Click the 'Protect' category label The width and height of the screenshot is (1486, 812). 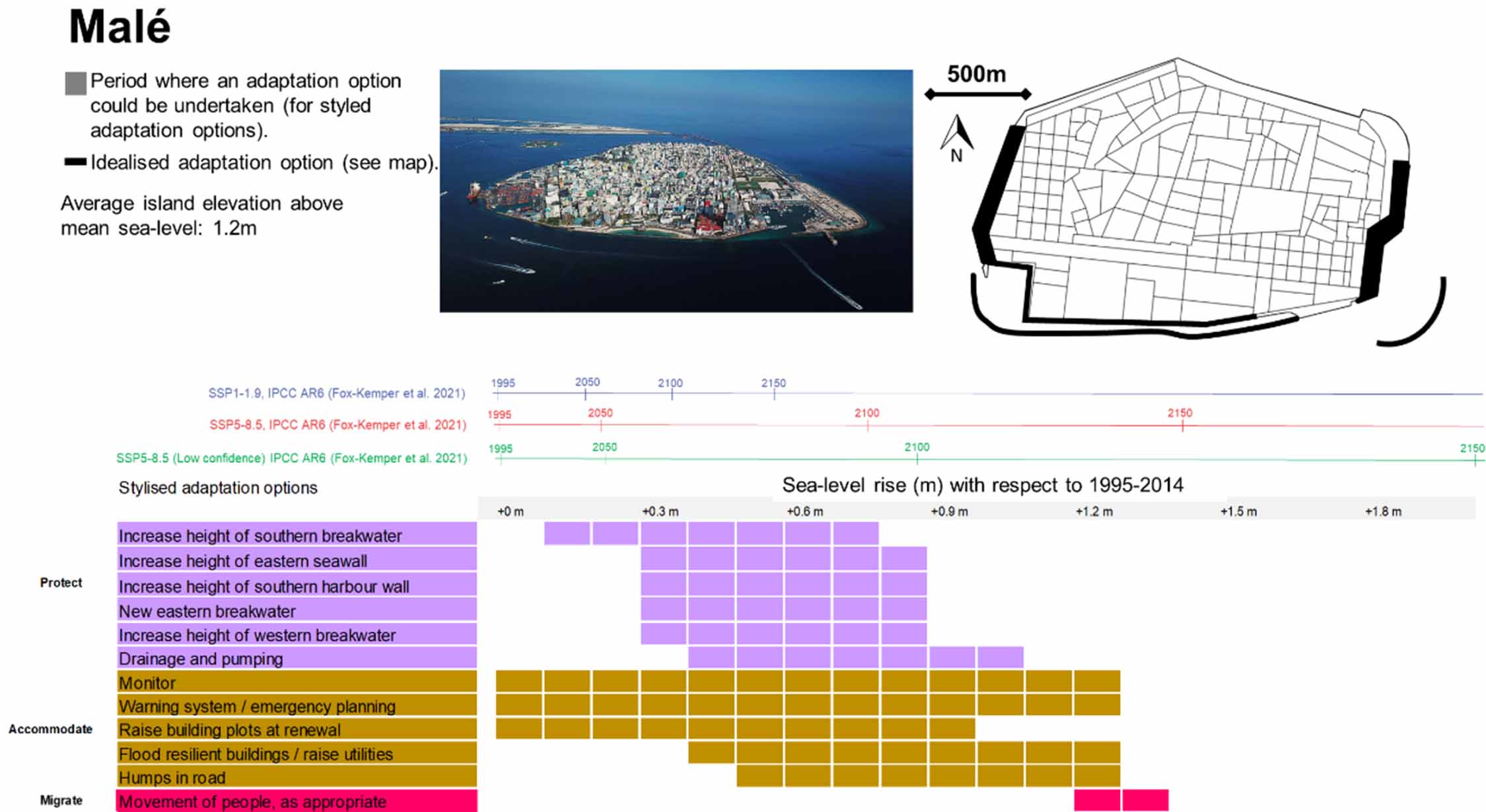pyautogui.click(x=61, y=582)
